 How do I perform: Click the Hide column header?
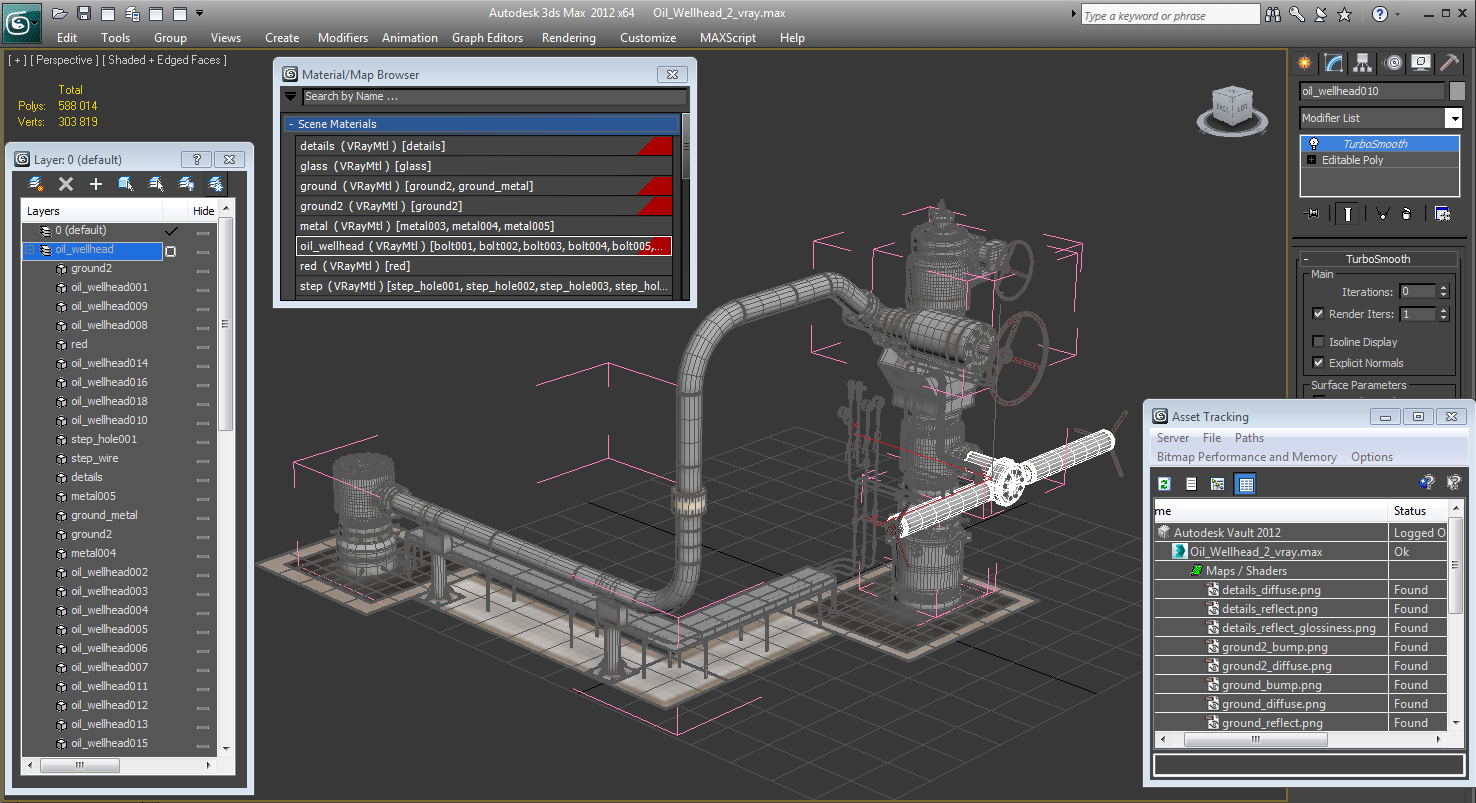(x=203, y=211)
